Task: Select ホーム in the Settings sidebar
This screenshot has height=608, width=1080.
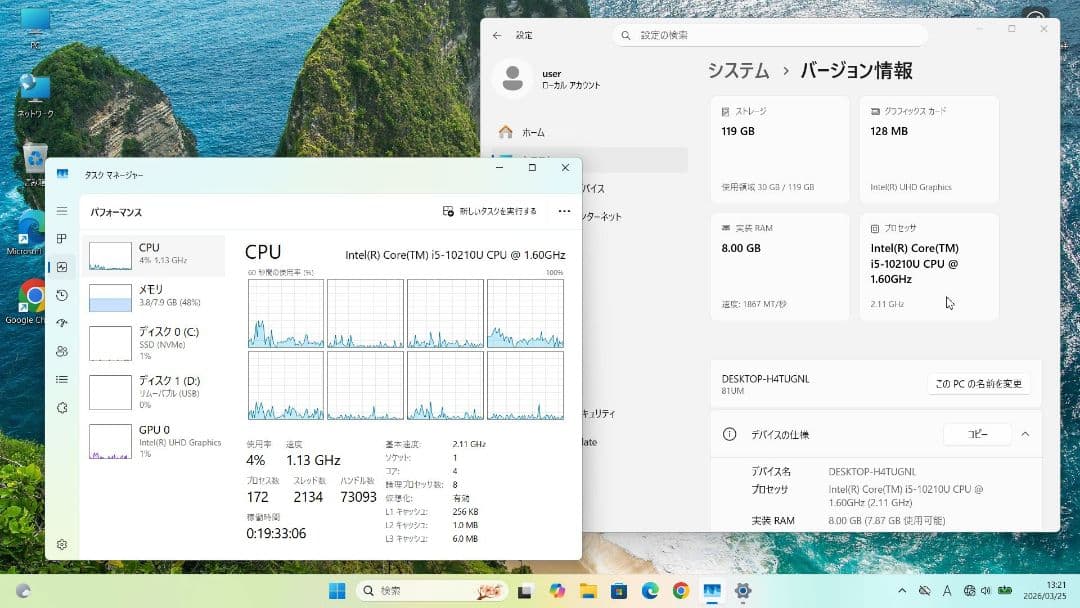Action: 533,131
